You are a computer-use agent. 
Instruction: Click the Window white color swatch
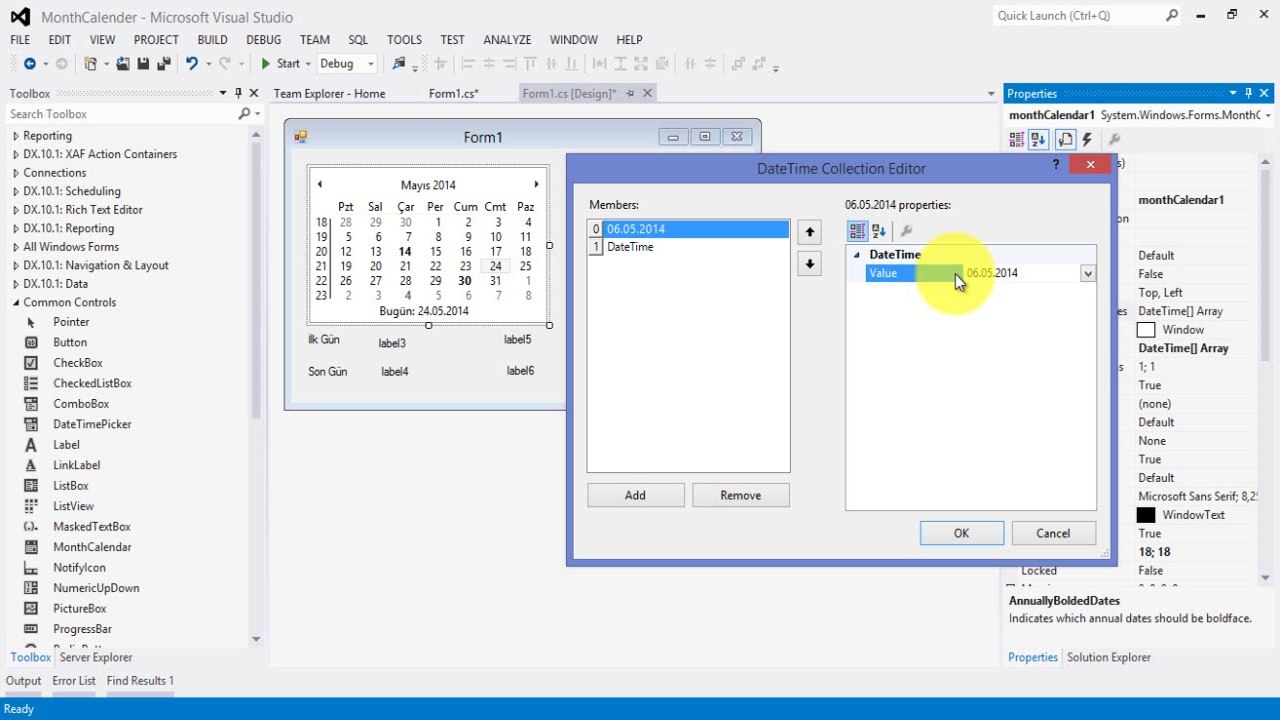pyautogui.click(x=1146, y=330)
